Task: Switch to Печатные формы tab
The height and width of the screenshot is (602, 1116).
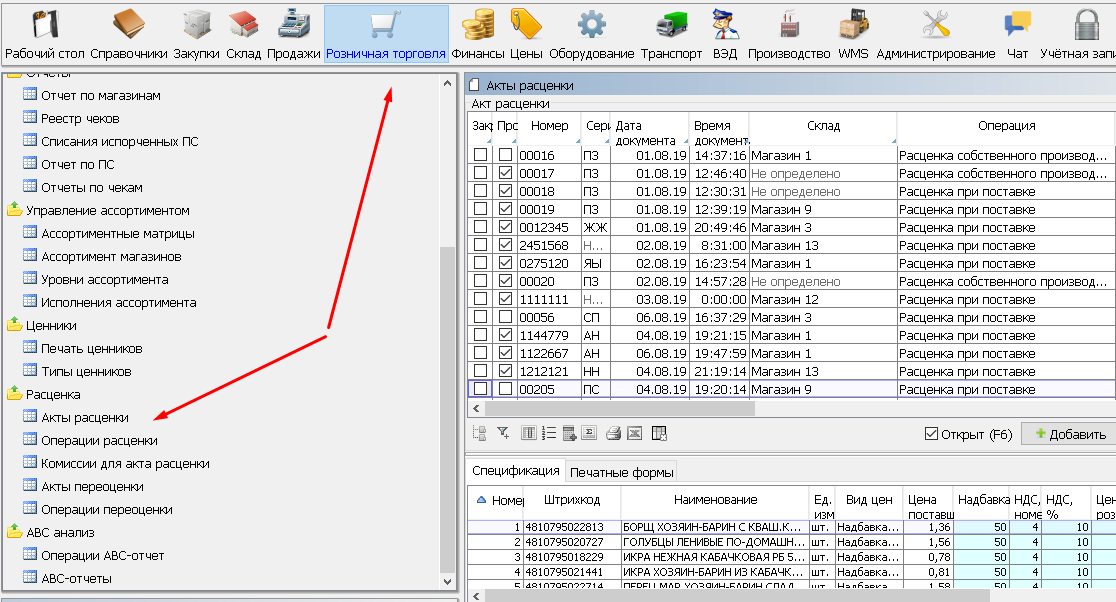Action: coord(621,472)
